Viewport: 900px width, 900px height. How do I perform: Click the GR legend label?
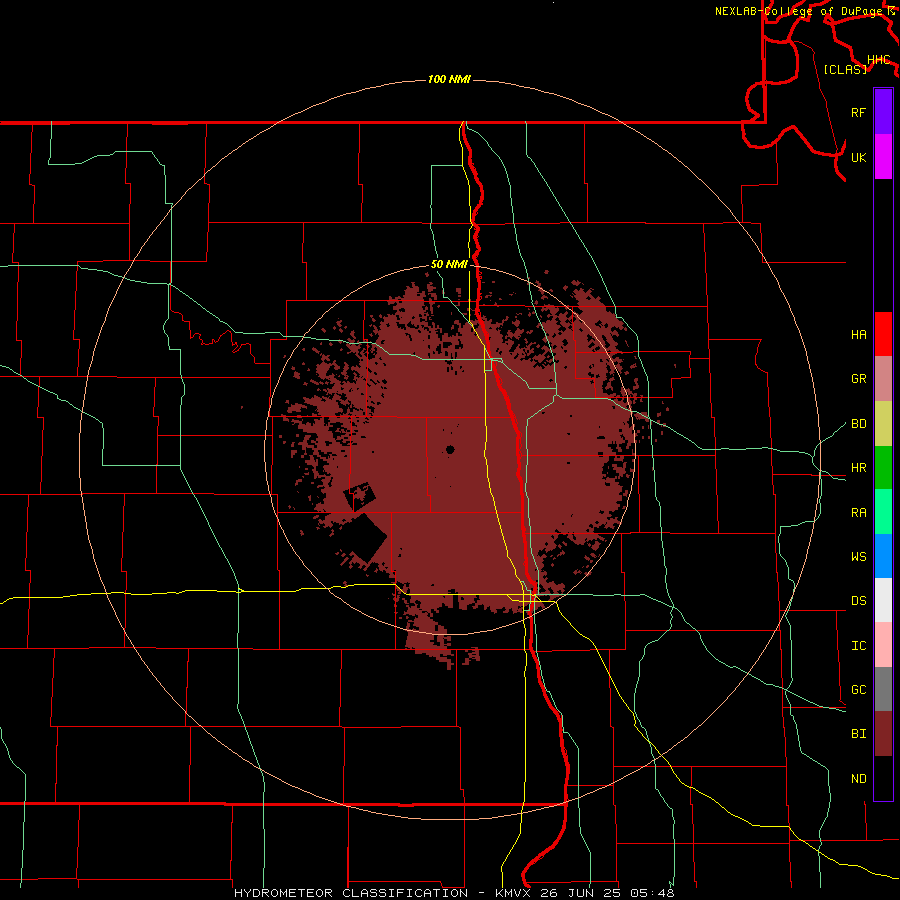(x=858, y=379)
